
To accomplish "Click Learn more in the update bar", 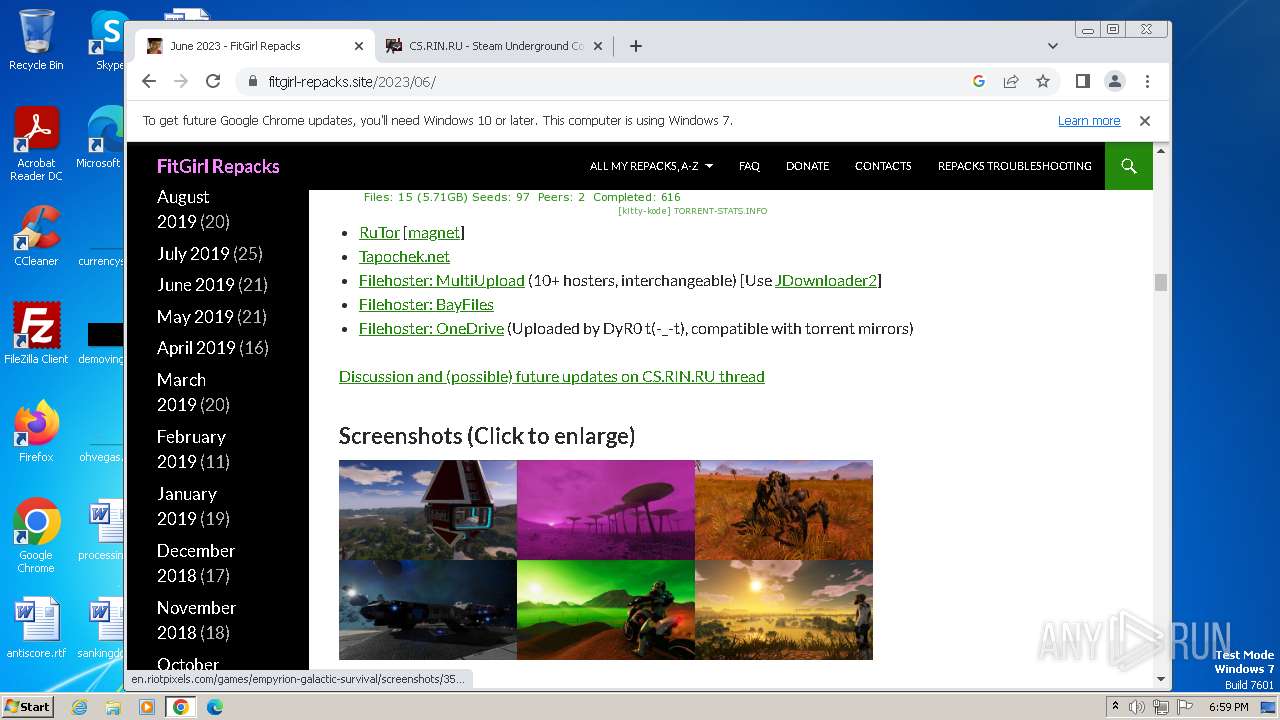I will [1089, 121].
